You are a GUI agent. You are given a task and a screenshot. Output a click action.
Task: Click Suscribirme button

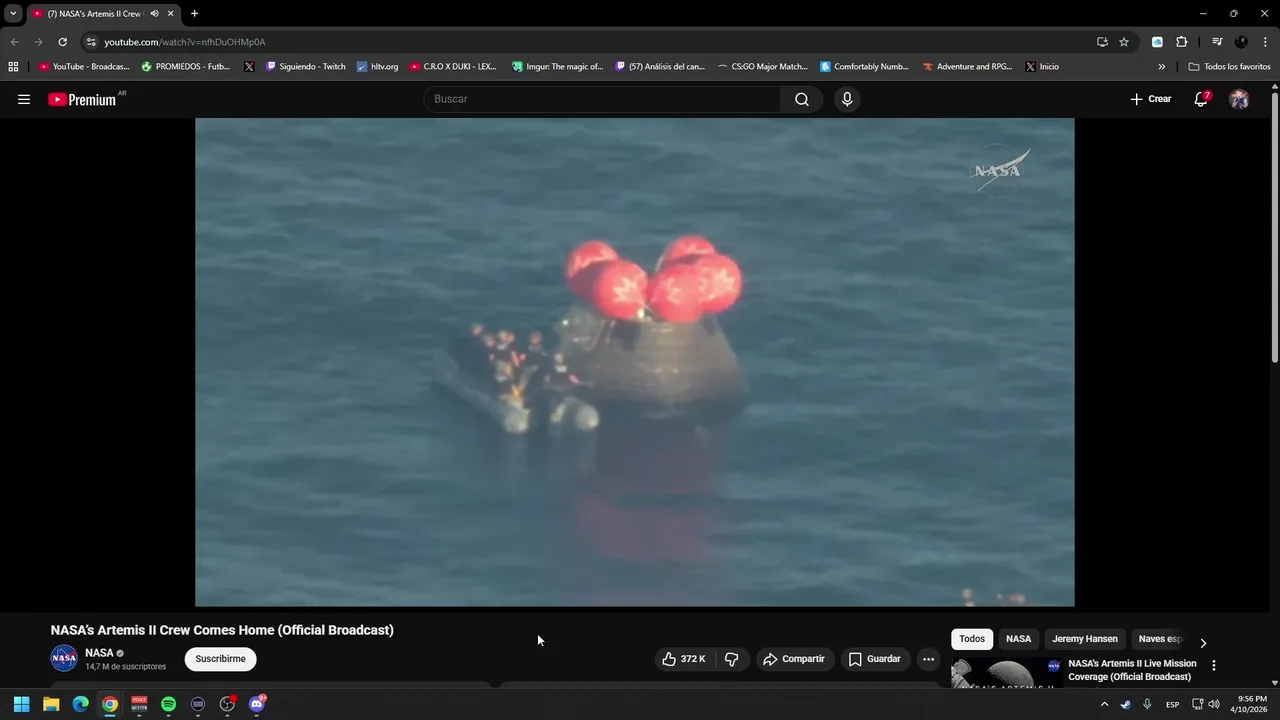point(220,659)
